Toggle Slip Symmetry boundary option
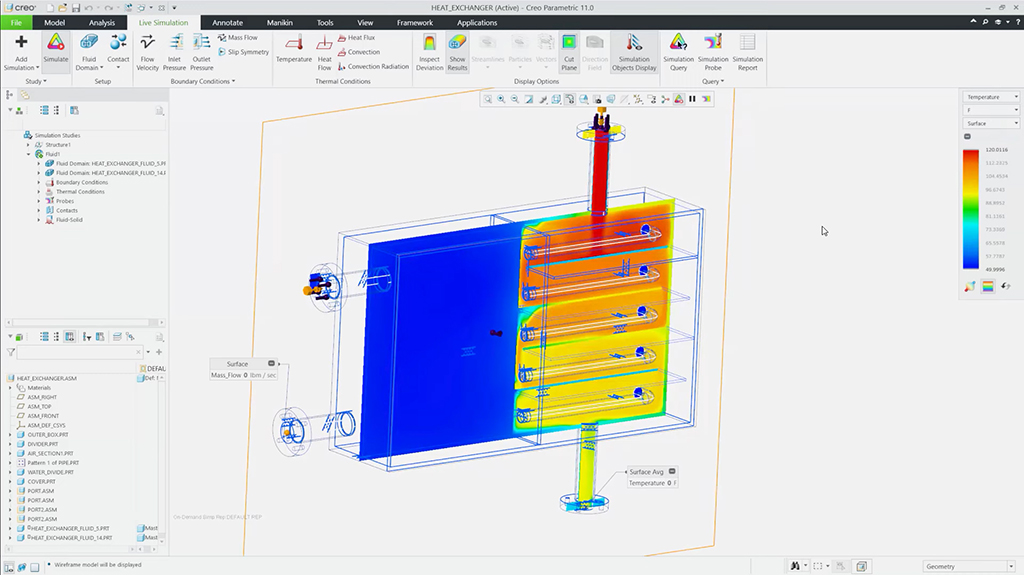 (243, 52)
